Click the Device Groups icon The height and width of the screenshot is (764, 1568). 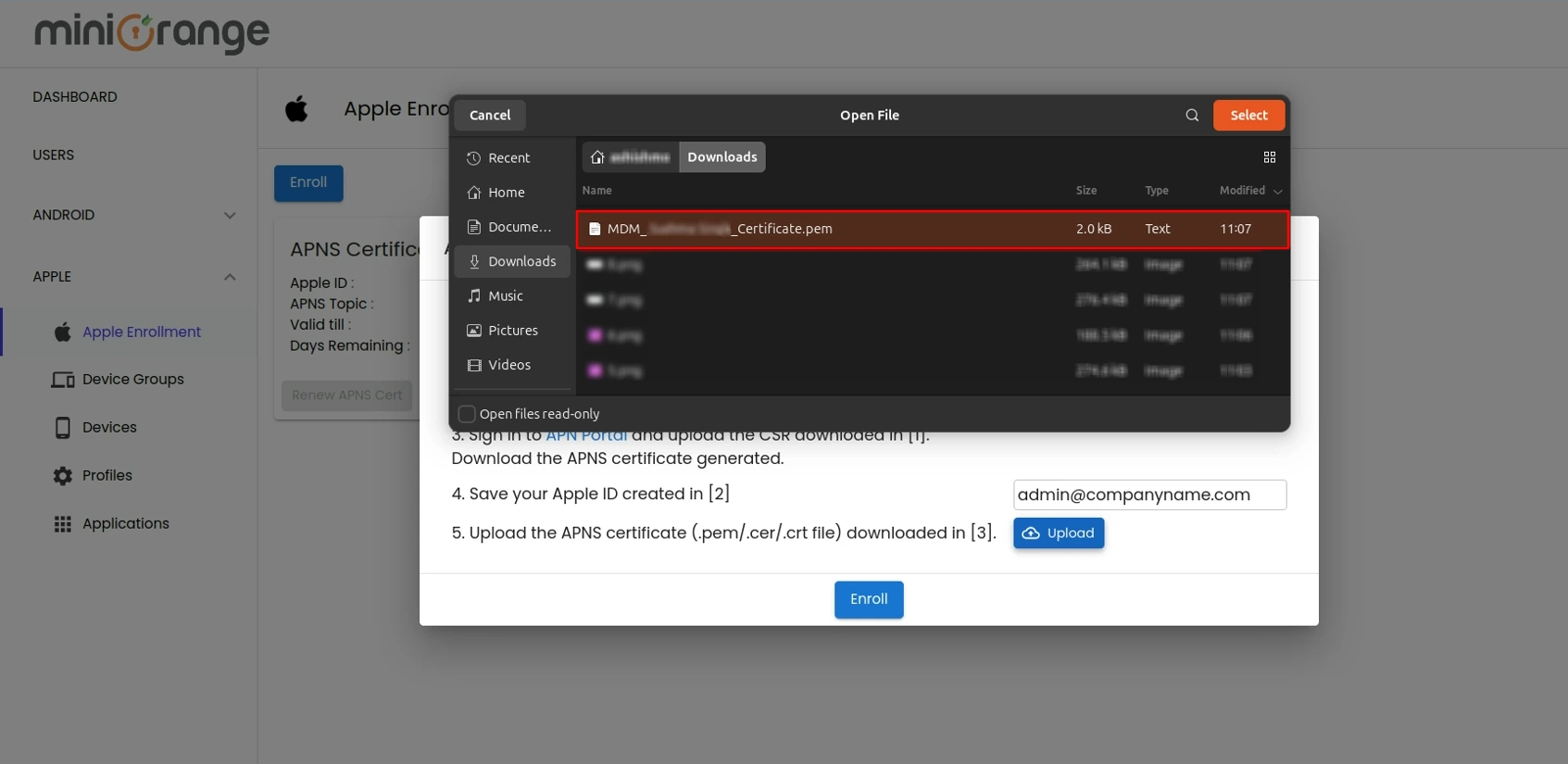(63, 380)
